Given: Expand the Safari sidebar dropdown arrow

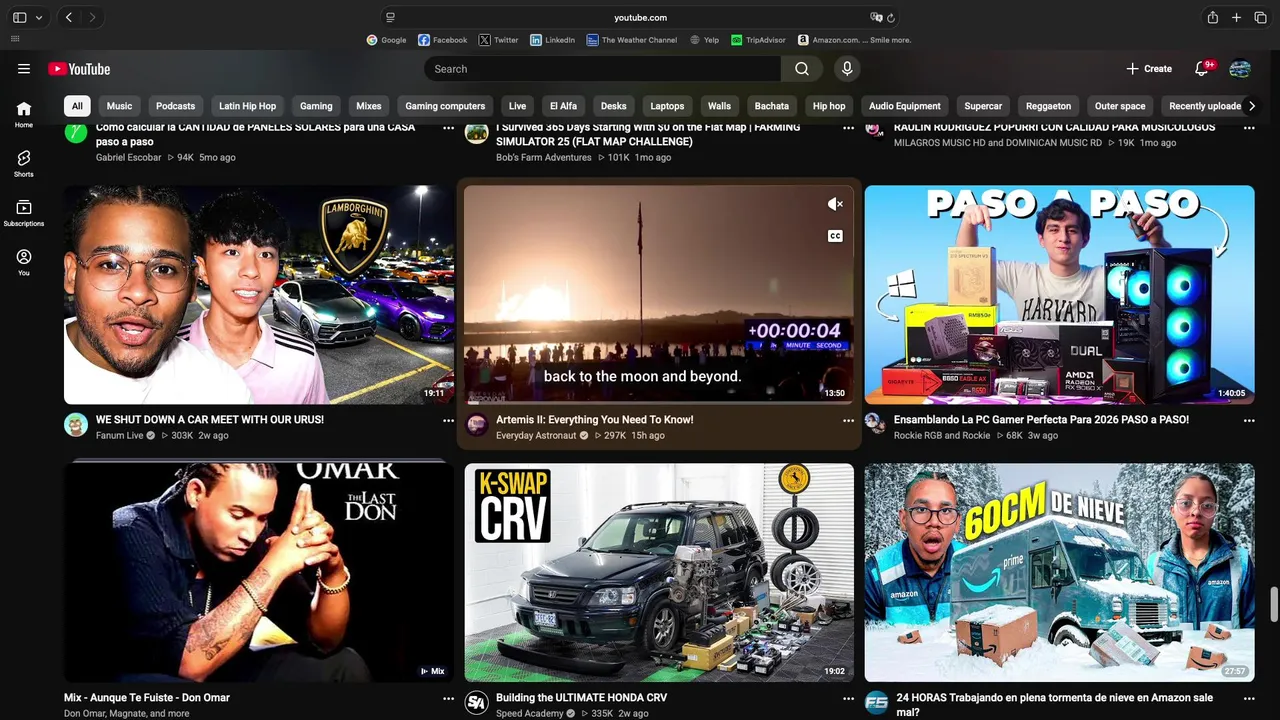Looking at the screenshot, I should (39, 17).
